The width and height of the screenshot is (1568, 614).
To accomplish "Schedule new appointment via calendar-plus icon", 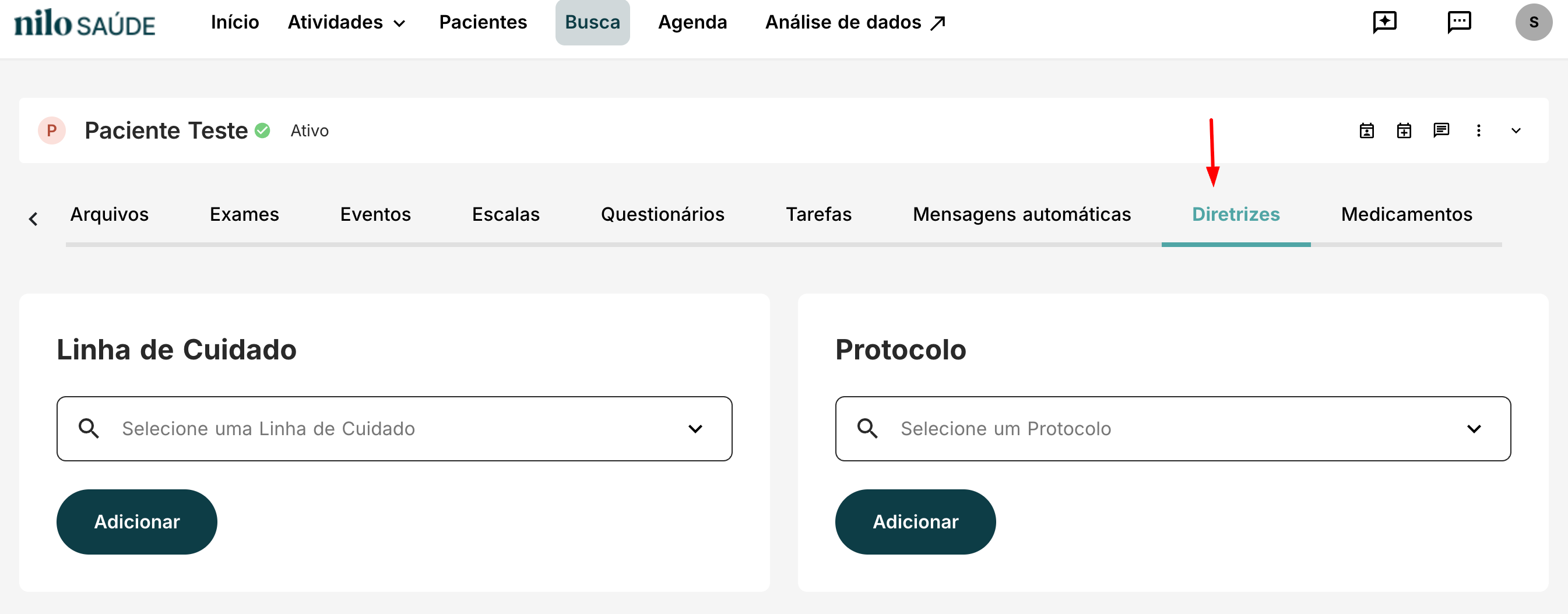I will click(x=1404, y=131).
